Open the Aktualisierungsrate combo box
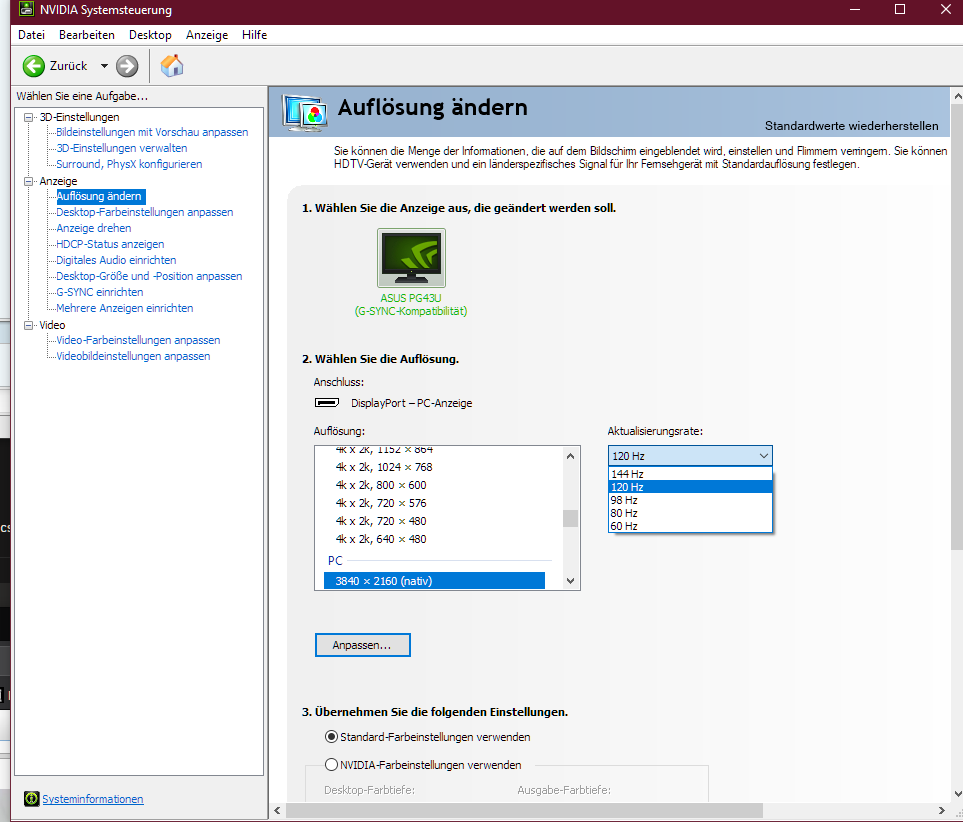Screen dimensions: 963x822 pyautogui.click(x=690, y=456)
